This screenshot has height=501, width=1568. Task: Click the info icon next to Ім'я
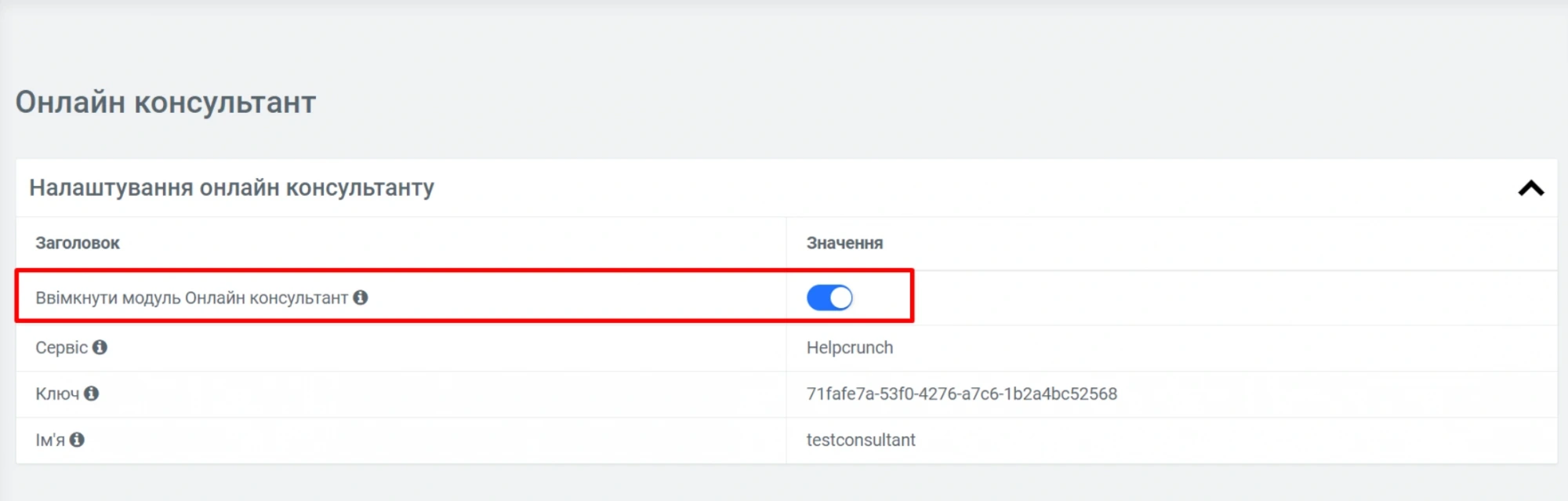point(77,440)
